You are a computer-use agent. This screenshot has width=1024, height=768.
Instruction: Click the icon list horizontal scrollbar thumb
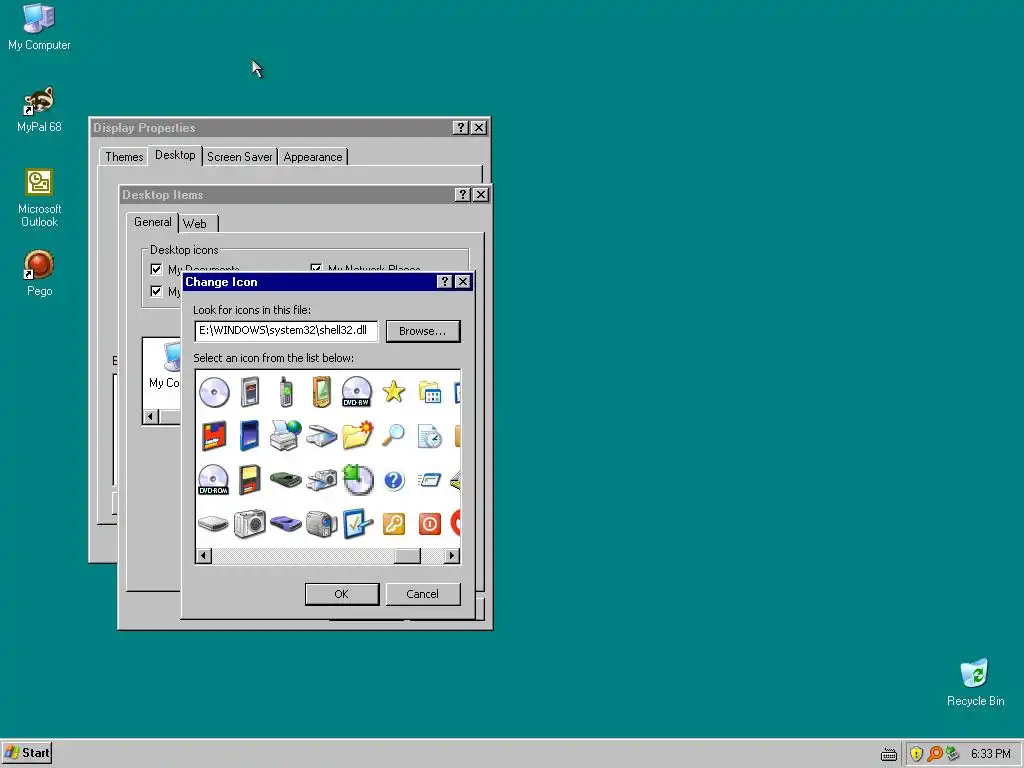tap(408, 556)
